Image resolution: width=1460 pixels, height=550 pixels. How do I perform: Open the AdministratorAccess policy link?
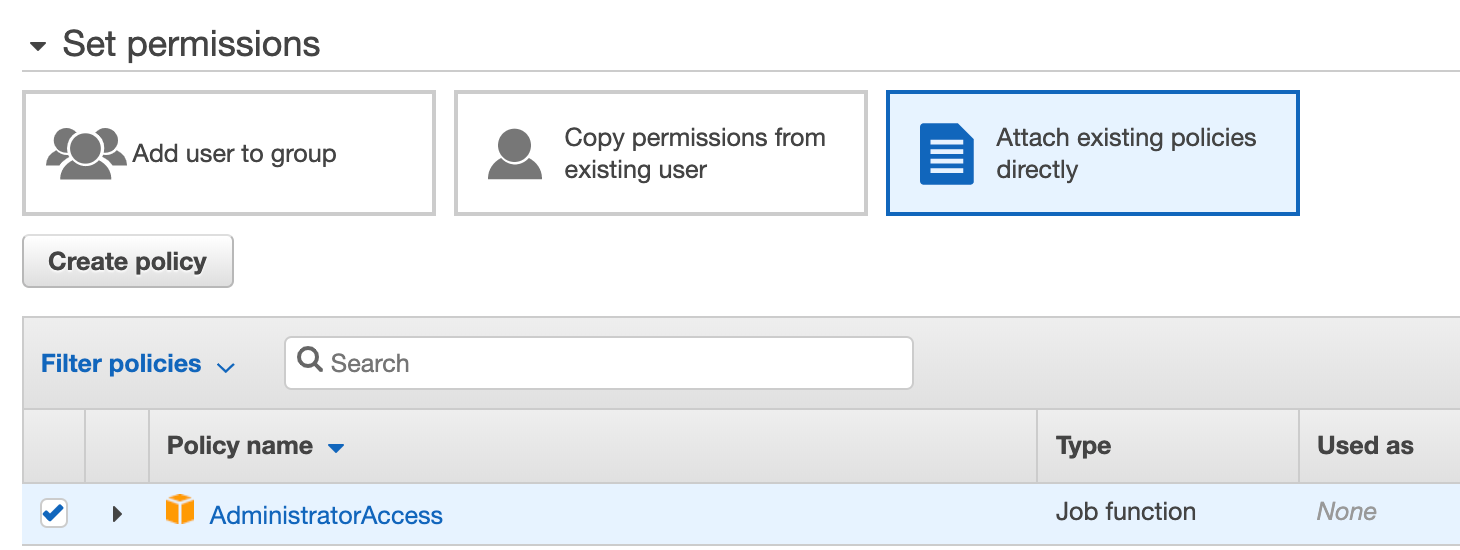point(326,516)
